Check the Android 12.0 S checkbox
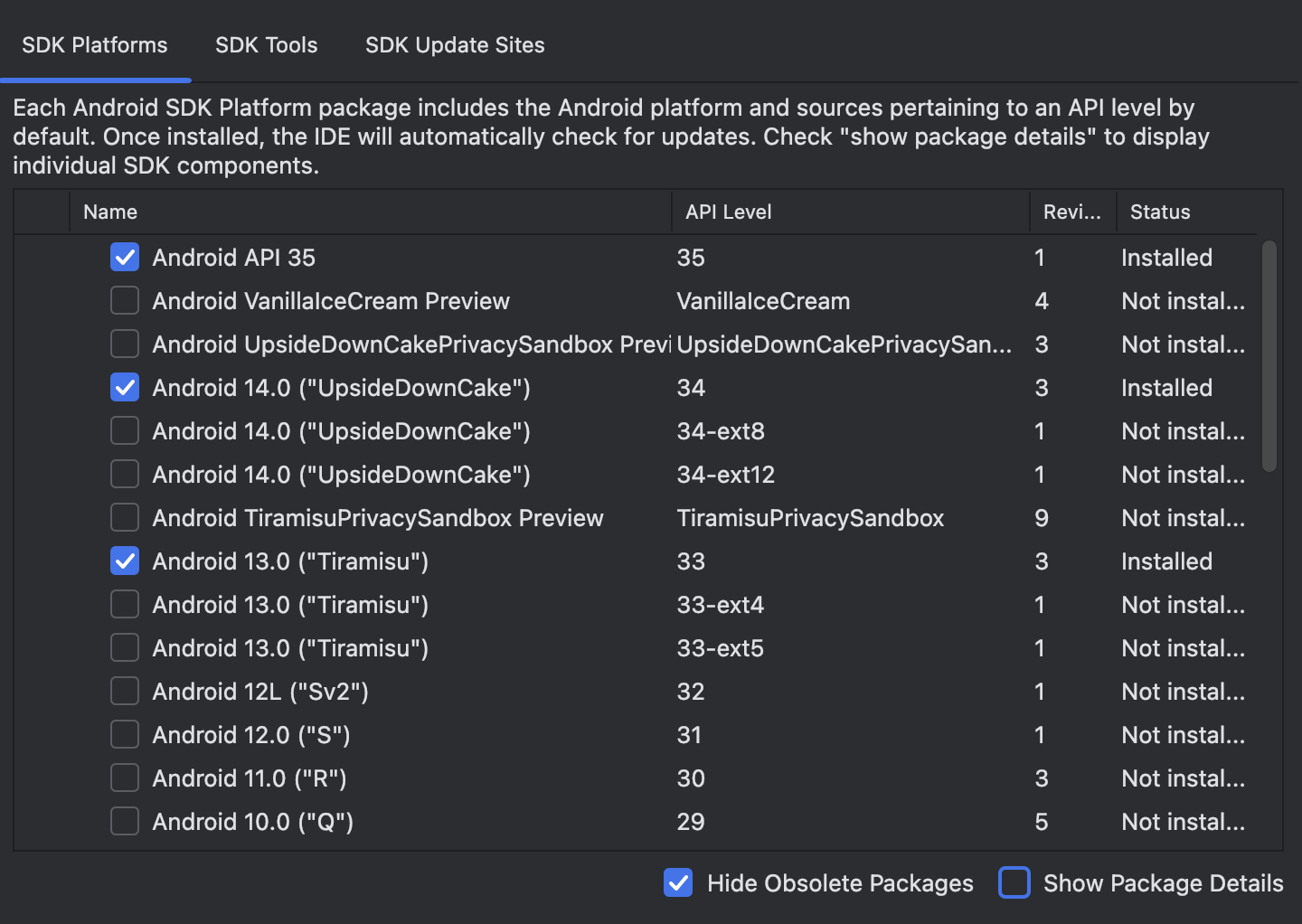The width and height of the screenshot is (1302, 924). coord(125,735)
